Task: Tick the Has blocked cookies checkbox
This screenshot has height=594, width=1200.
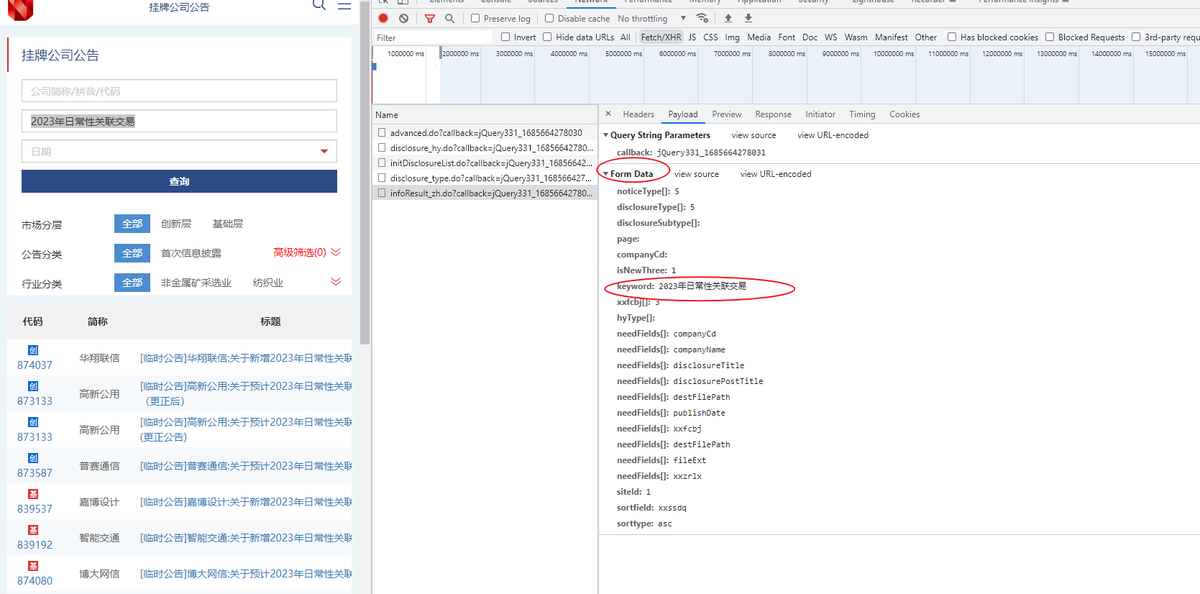Action: (952, 37)
